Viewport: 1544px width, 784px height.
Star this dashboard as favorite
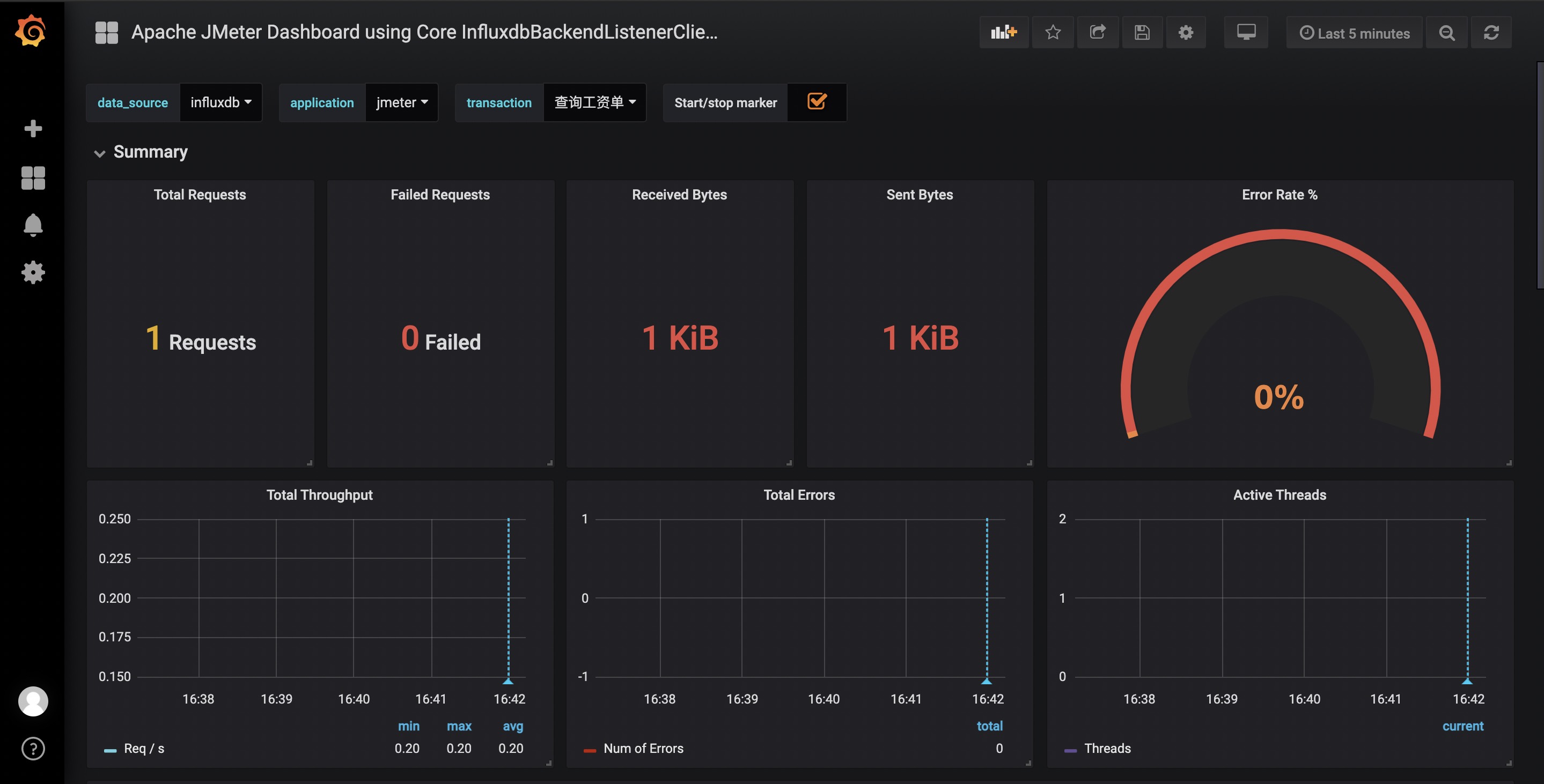[1053, 32]
